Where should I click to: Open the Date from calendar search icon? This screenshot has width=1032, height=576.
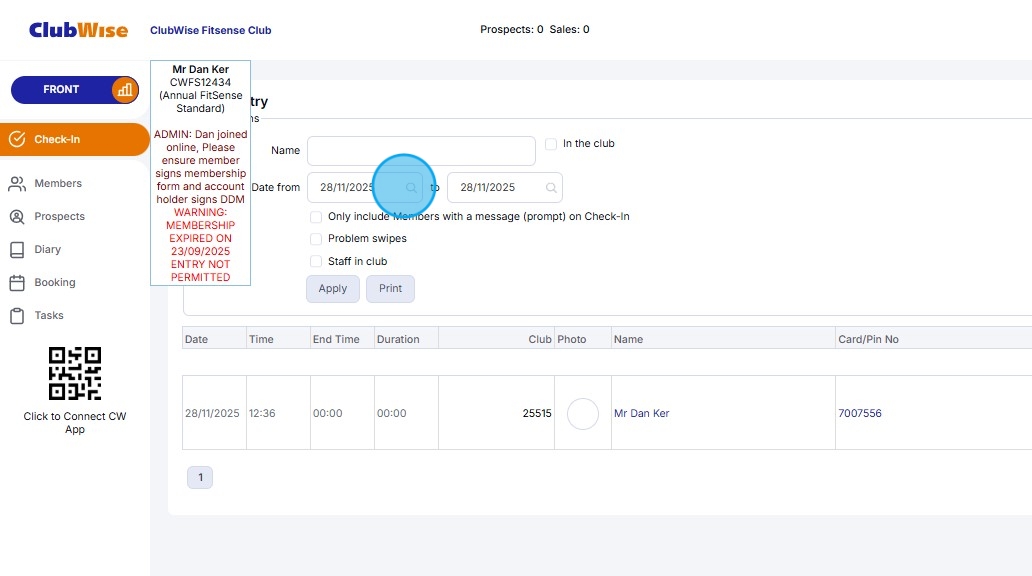411,188
